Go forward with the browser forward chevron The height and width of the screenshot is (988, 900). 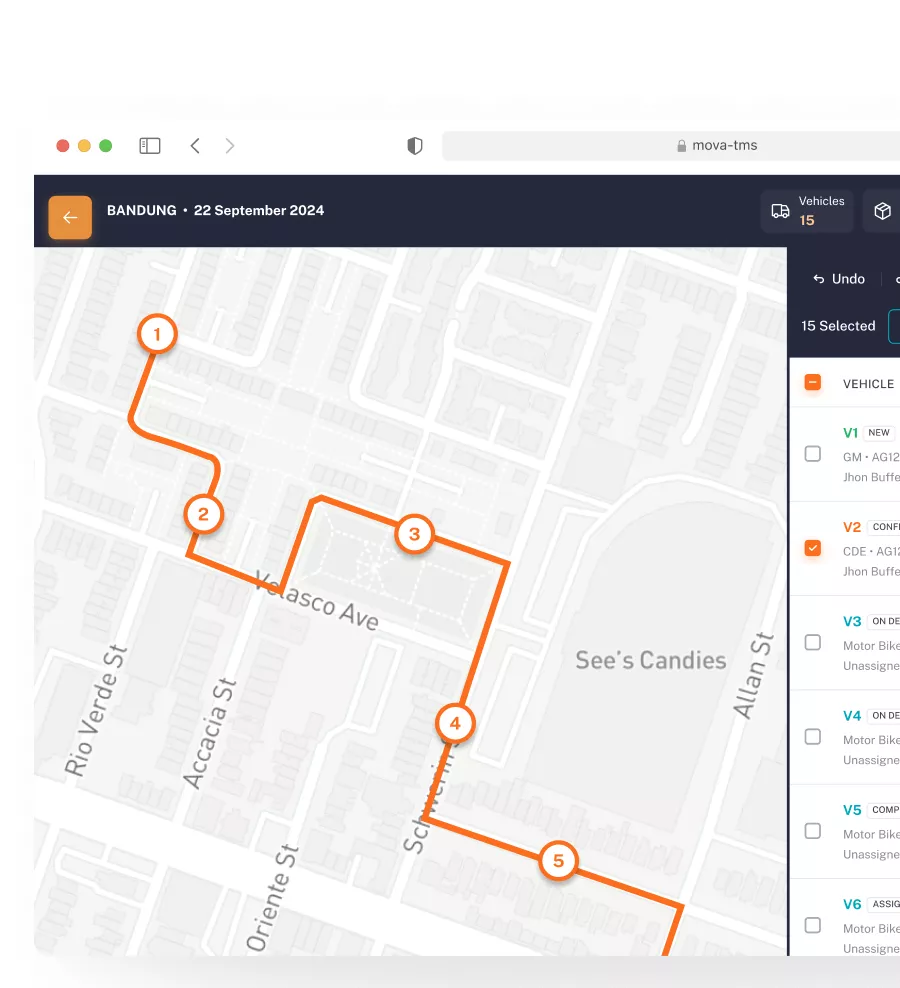230,146
